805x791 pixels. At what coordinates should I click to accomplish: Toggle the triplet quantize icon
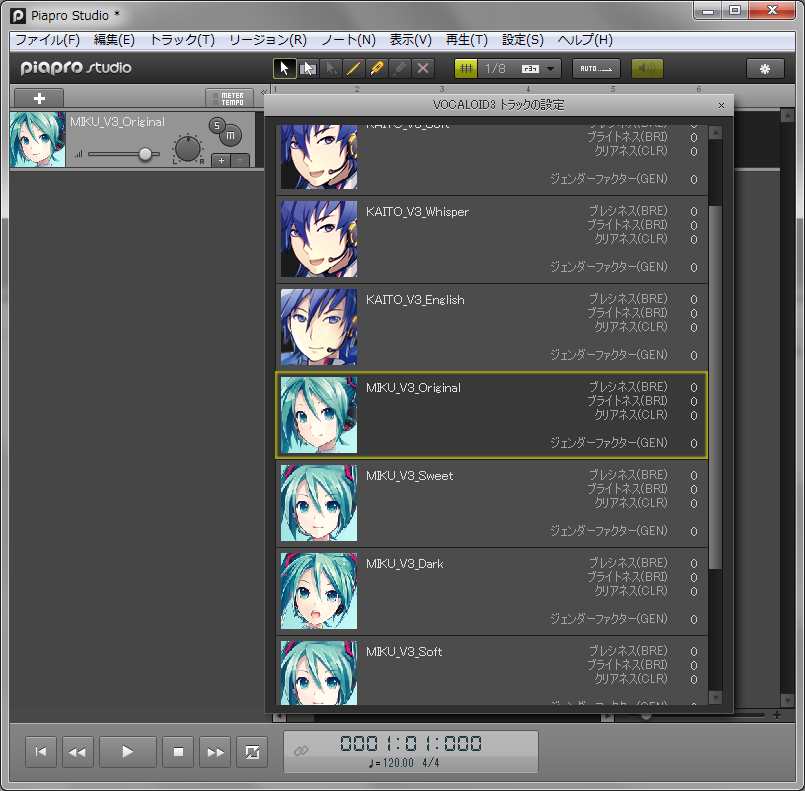pyautogui.click(x=530, y=69)
